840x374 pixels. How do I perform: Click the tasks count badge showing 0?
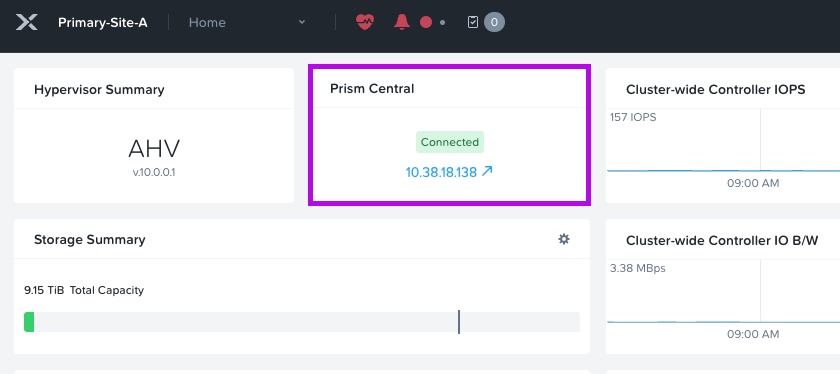click(494, 23)
